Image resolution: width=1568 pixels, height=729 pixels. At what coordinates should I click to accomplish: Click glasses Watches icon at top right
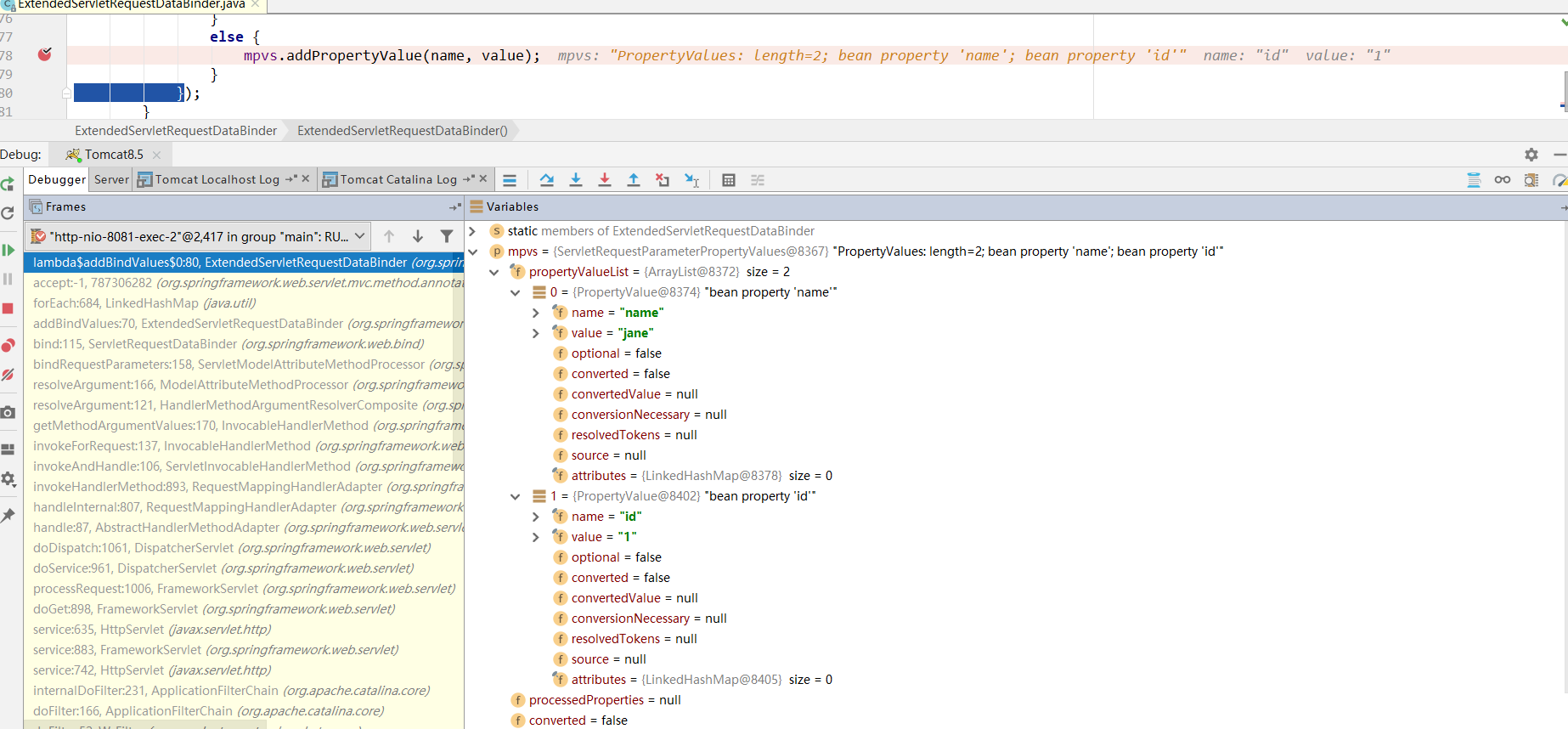point(1503,180)
